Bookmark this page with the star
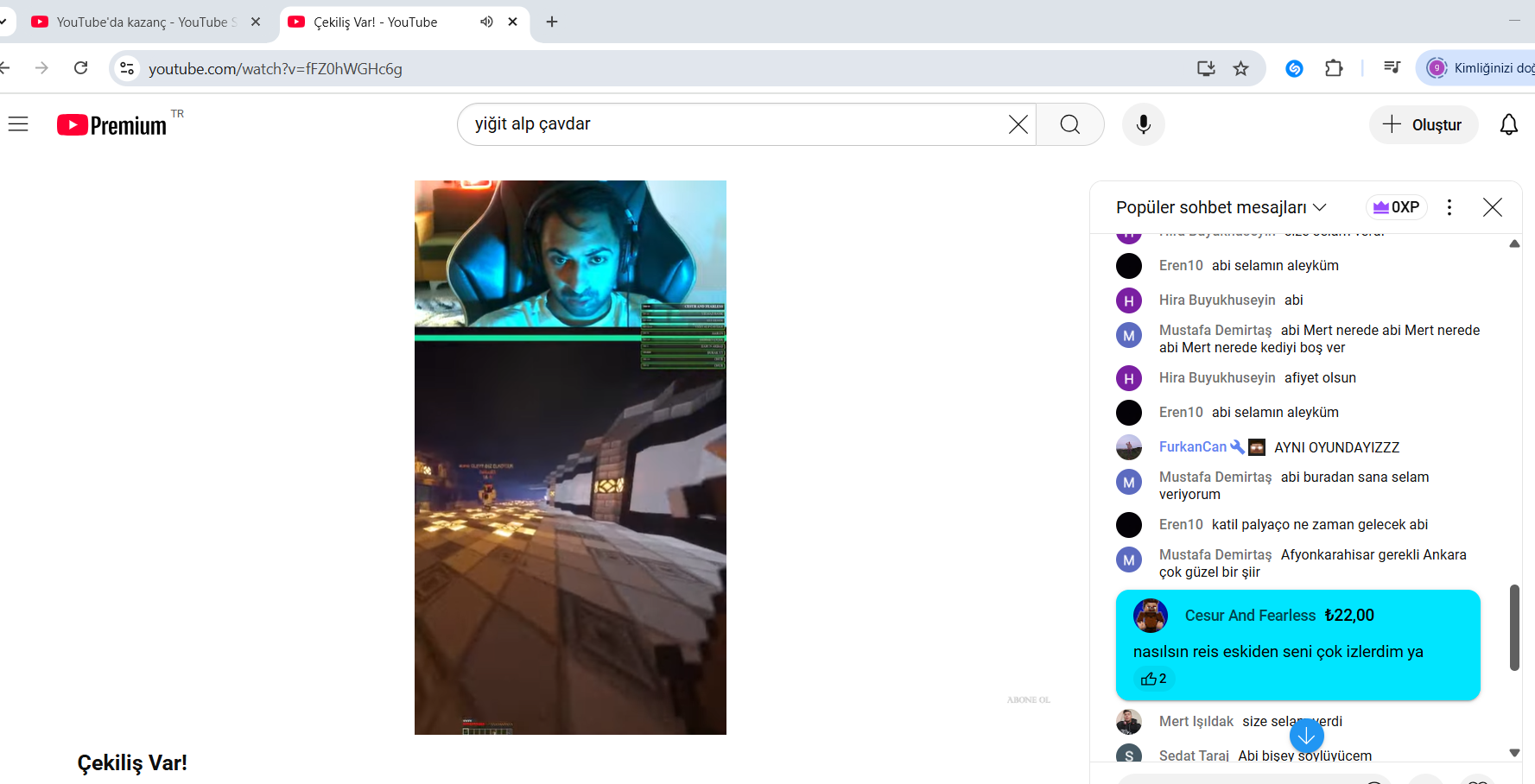The height and width of the screenshot is (784, 1535). (x=1241, y=68)
